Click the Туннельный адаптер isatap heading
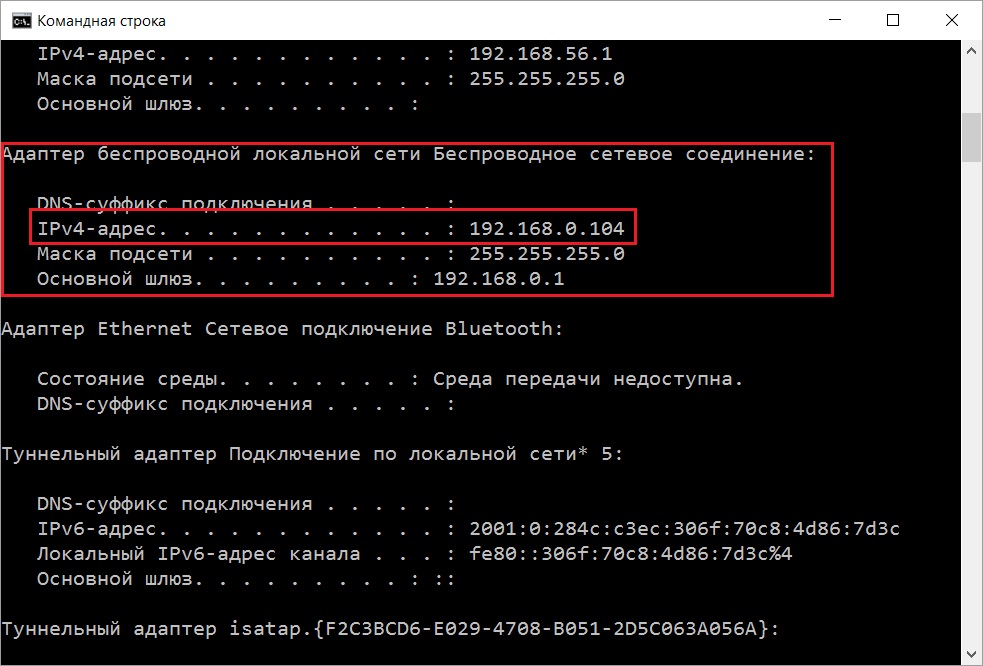 390,629
